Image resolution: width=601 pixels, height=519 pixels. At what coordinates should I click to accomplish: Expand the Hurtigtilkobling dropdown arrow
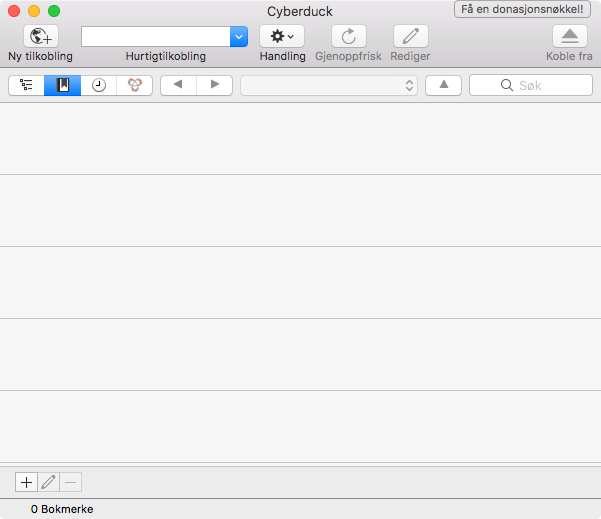point(239,37)
